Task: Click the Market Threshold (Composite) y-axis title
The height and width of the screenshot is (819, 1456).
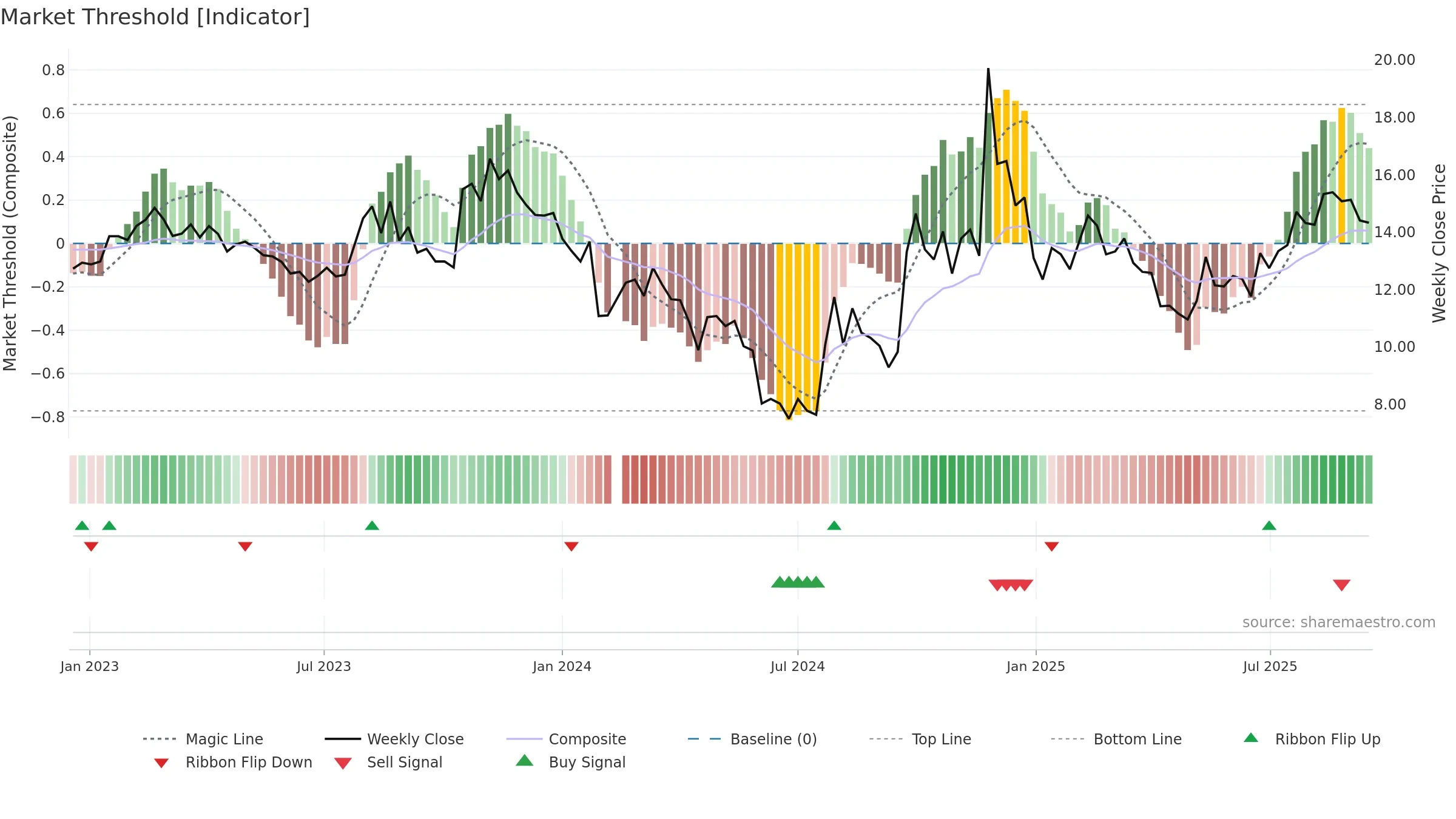Action: pyautogui.click(x=10, y=243)
